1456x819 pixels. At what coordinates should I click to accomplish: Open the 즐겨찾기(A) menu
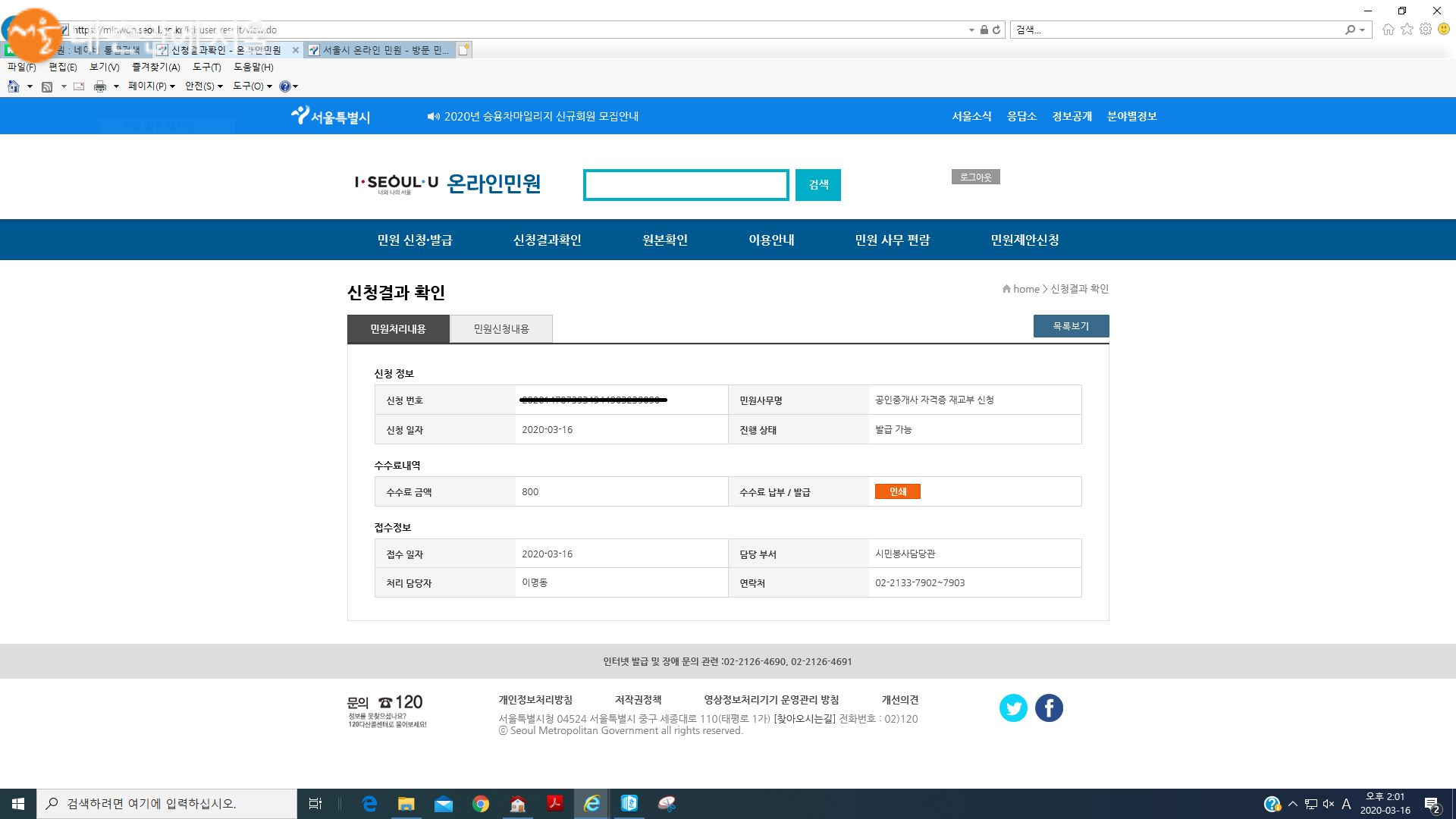(x=156, y=67)
